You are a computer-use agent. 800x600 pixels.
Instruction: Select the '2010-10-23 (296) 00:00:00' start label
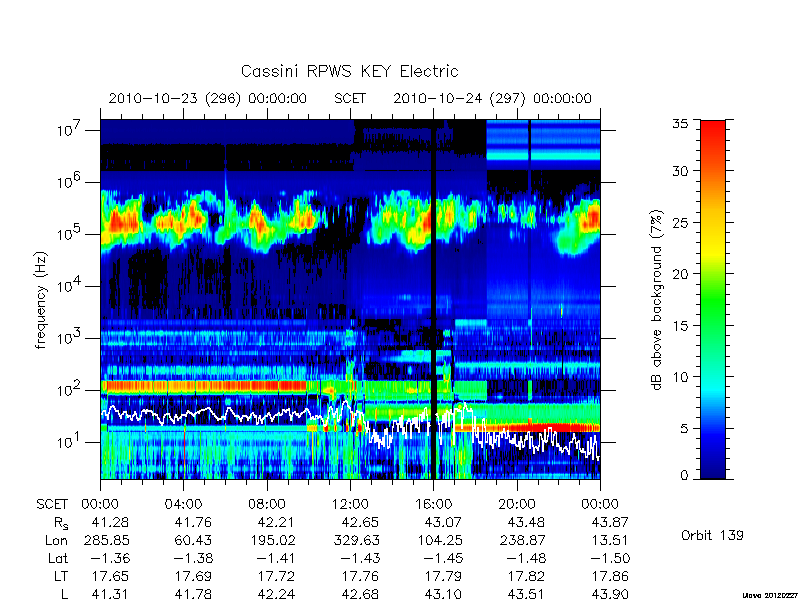click(208, 98)
